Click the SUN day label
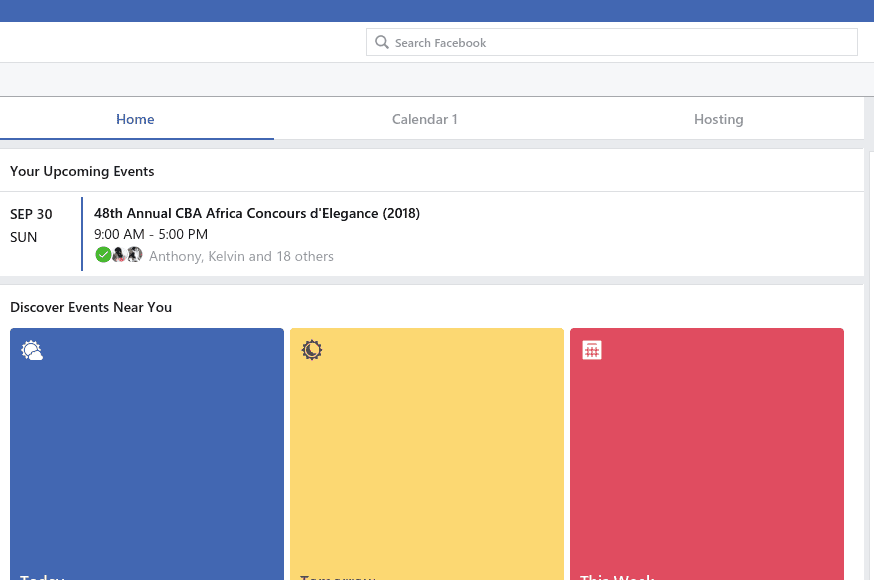 pyautogui.click(x=23, y=237)
